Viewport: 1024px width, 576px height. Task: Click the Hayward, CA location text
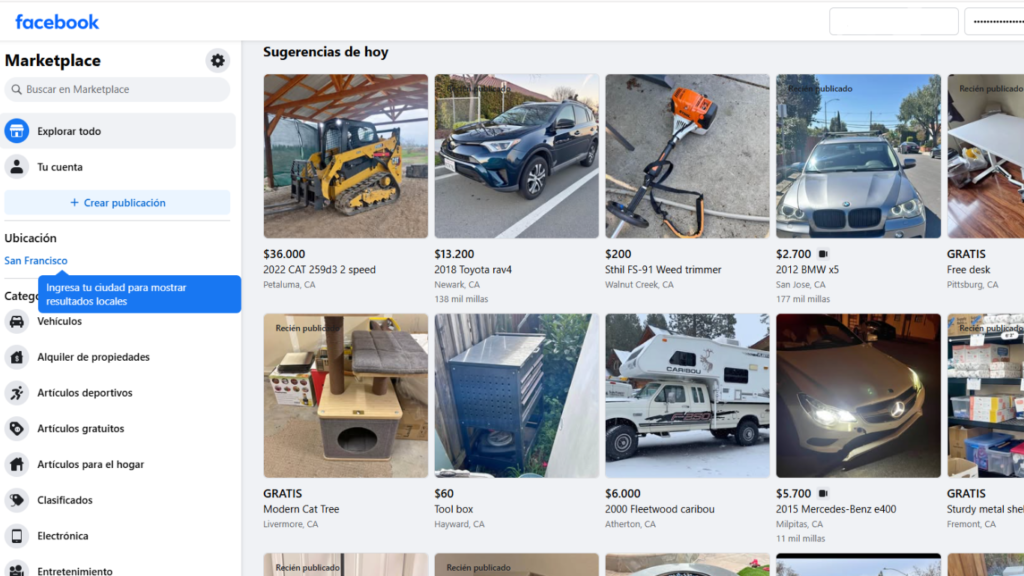[x=459, y=524]
